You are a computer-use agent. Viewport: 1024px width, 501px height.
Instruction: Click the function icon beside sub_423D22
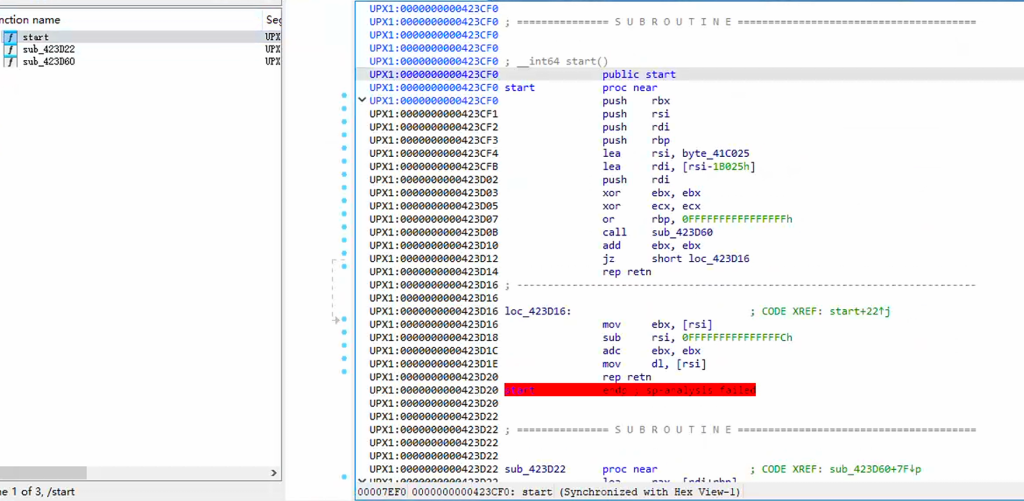point(10,50)
